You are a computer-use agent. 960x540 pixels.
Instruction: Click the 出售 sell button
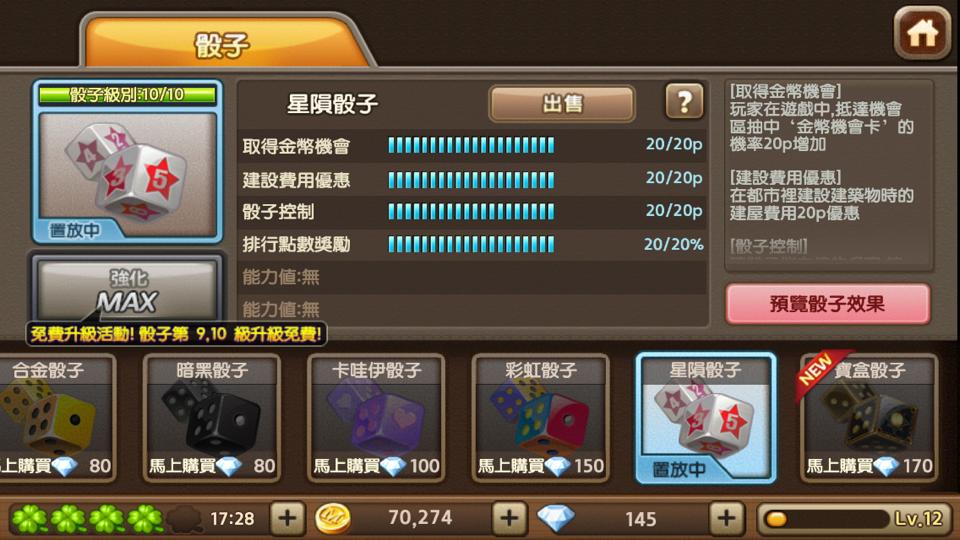click(x=562, y=103)
